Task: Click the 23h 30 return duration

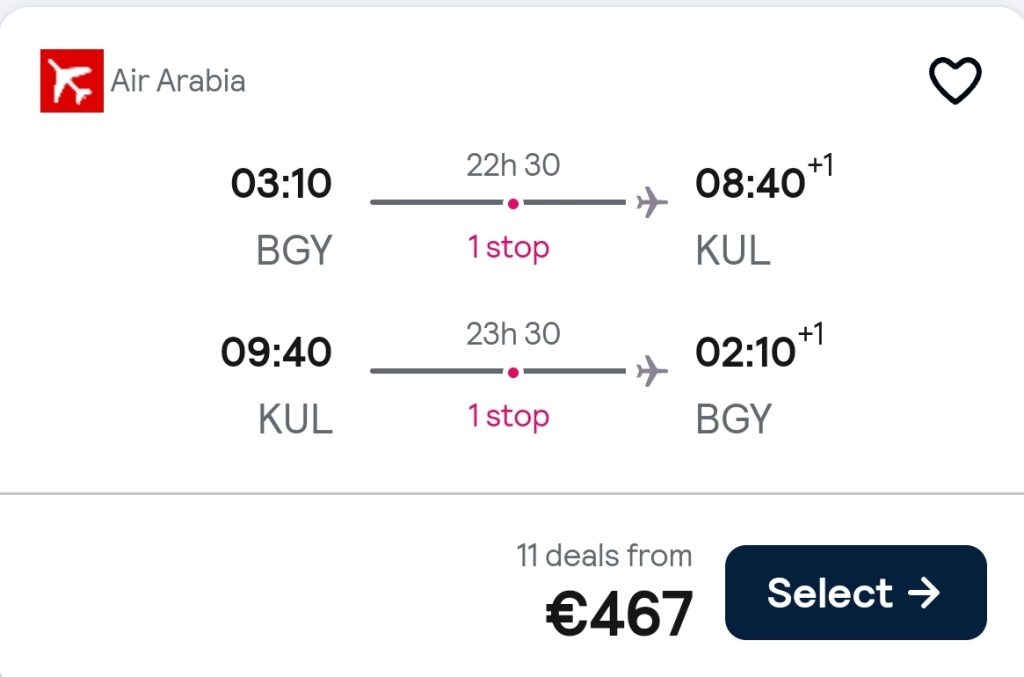Action: click(513, 334)
